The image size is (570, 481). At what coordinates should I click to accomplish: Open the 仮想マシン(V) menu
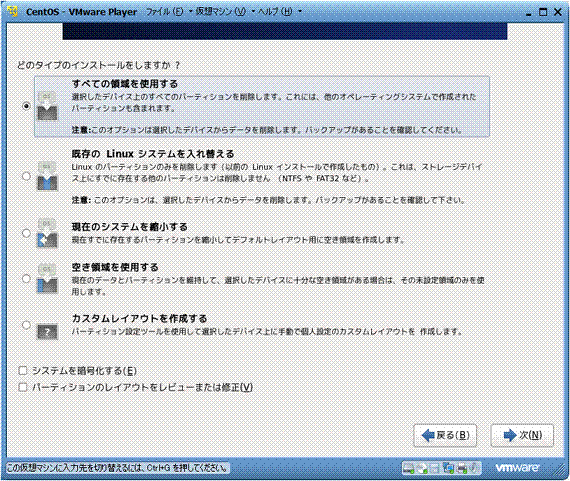pyautogui.click(x=221, y=12)
